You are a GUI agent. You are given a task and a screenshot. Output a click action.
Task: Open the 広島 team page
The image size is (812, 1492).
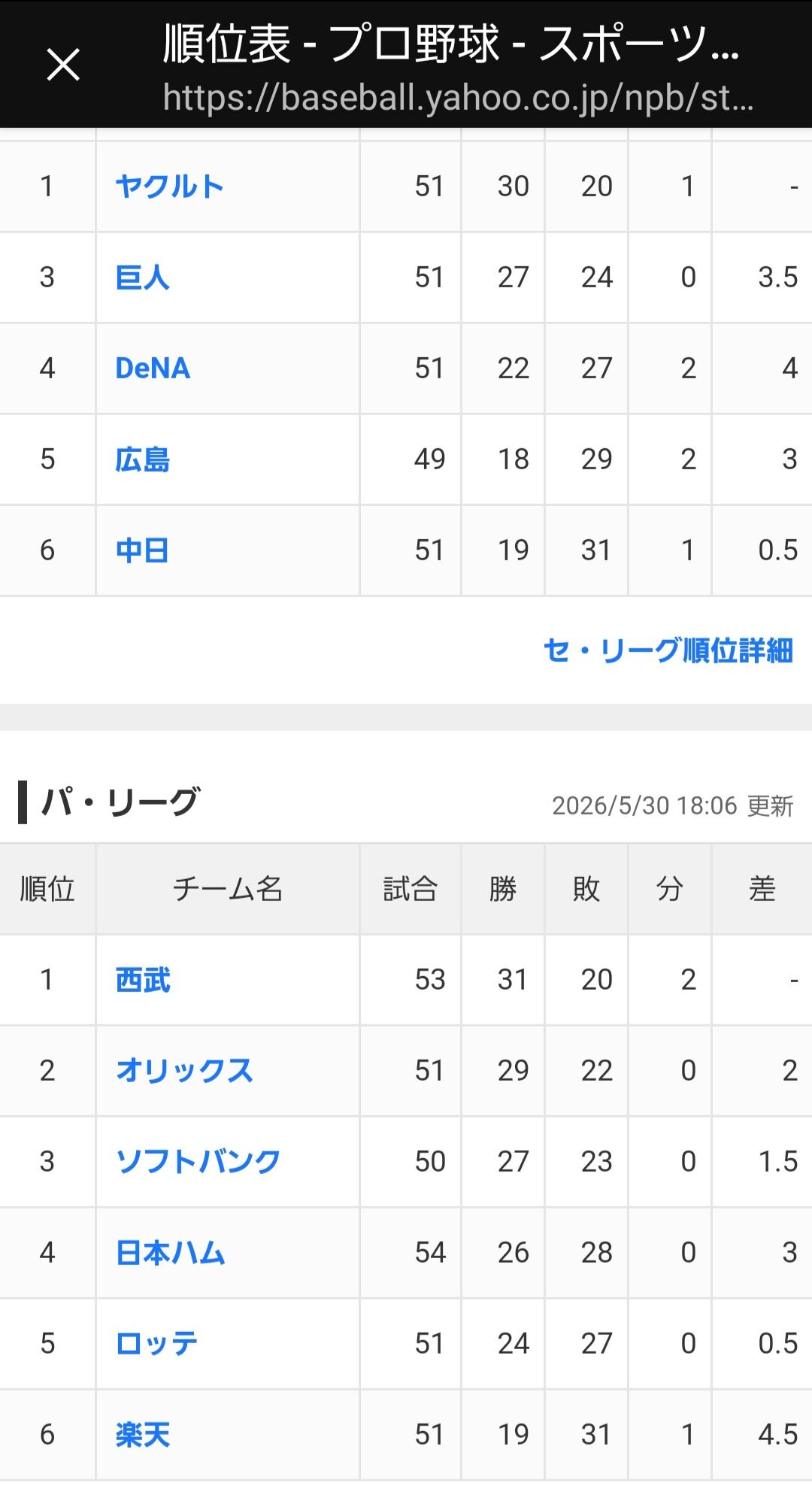pyautogui.click(x=142, y=459)
